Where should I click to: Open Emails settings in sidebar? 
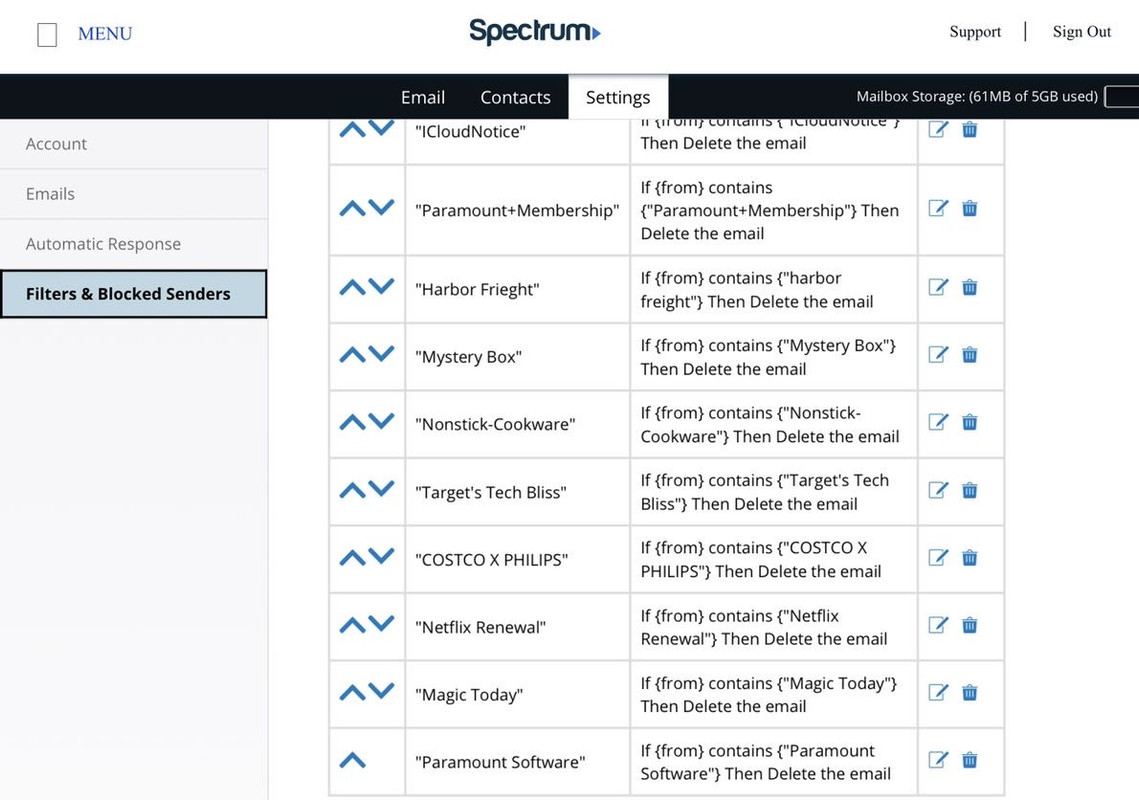pyautogui.click(x=134, y=194)
